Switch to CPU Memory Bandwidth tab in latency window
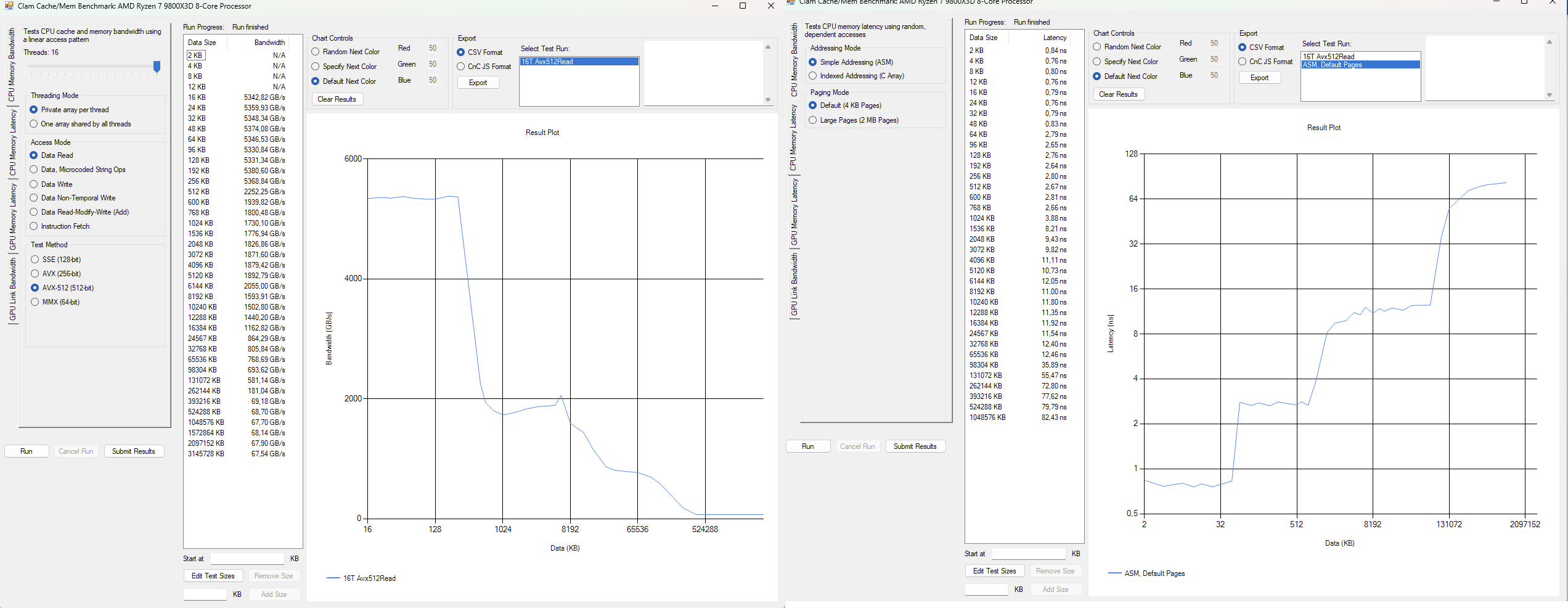The image size is (1568, 608). pos(794,60)
